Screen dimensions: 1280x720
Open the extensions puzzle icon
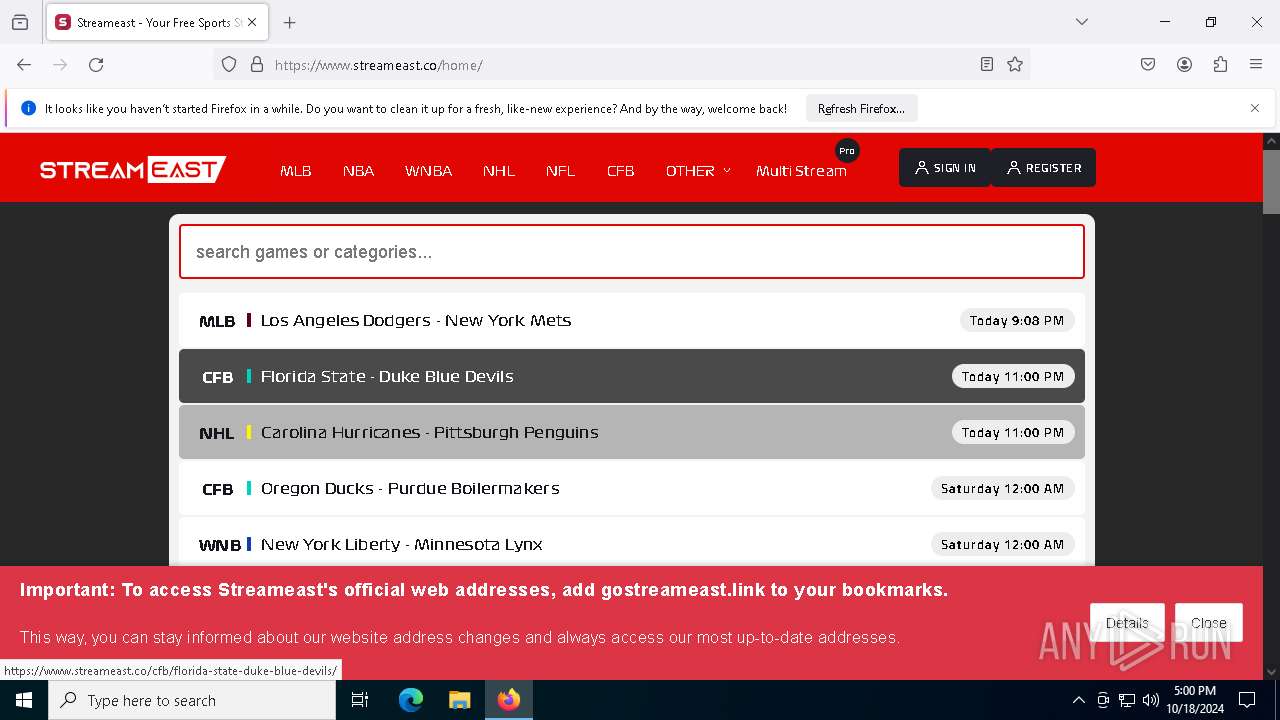1220,65
